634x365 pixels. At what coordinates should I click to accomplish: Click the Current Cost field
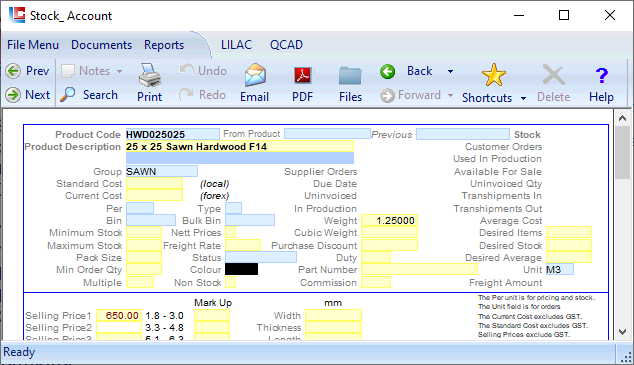(x=154, y=196)
